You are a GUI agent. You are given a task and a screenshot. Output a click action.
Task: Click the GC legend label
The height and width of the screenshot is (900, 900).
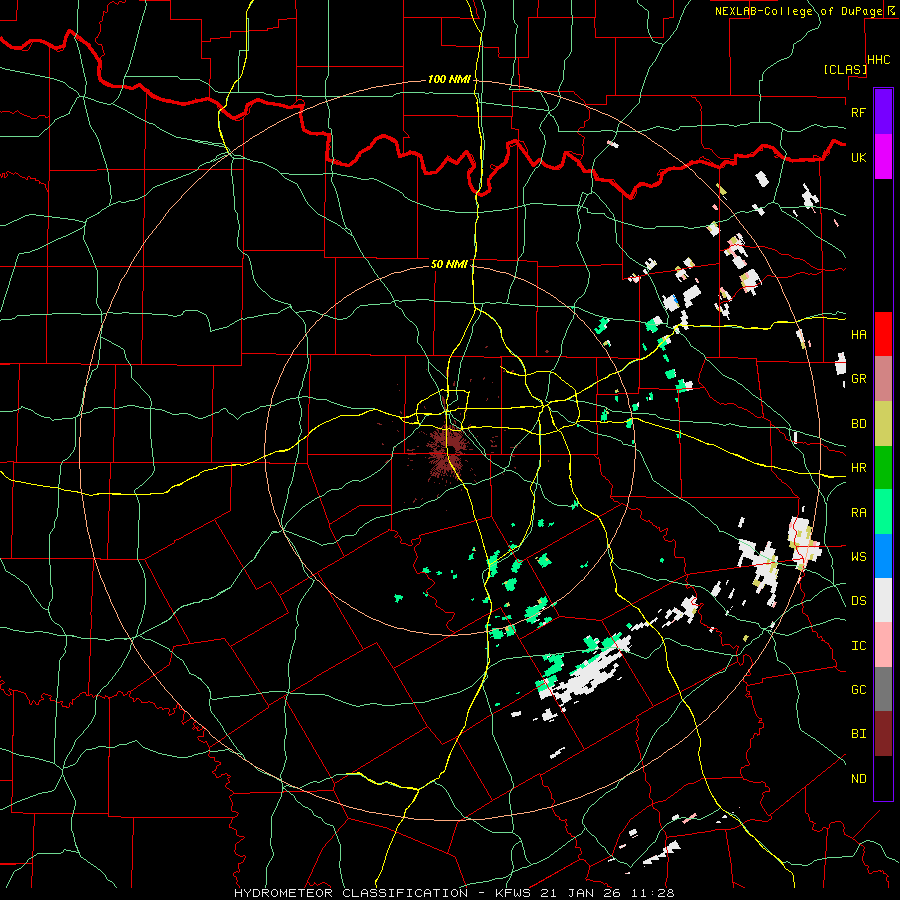tap(858, 690)
